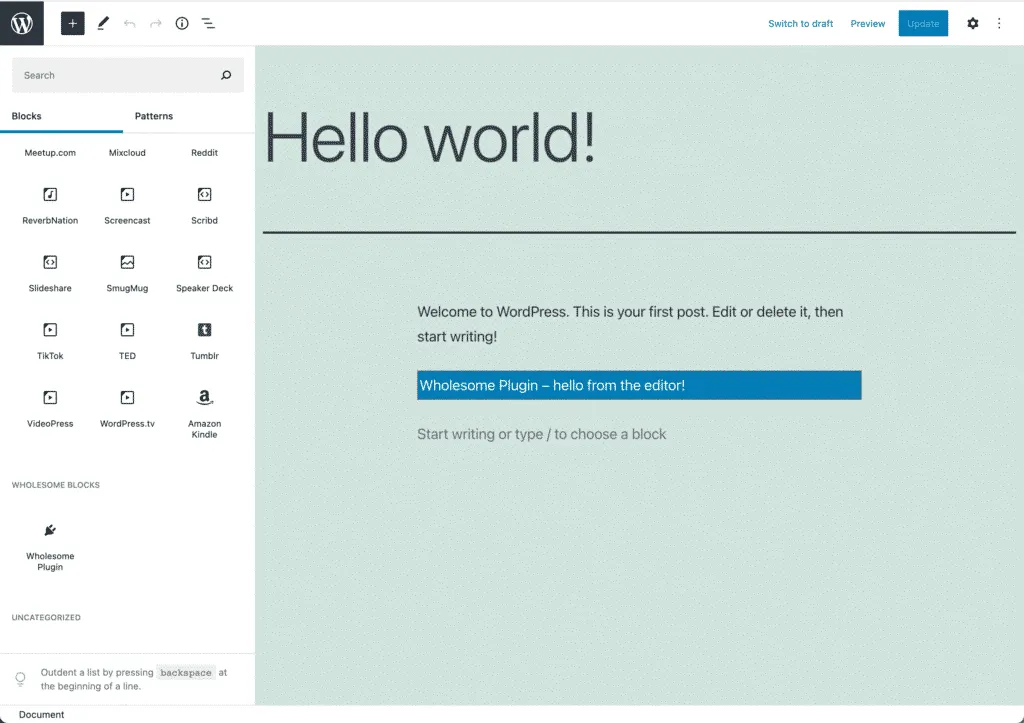Click the Hello world! post title
1024x723 pixels.
[x=430, y=138]
